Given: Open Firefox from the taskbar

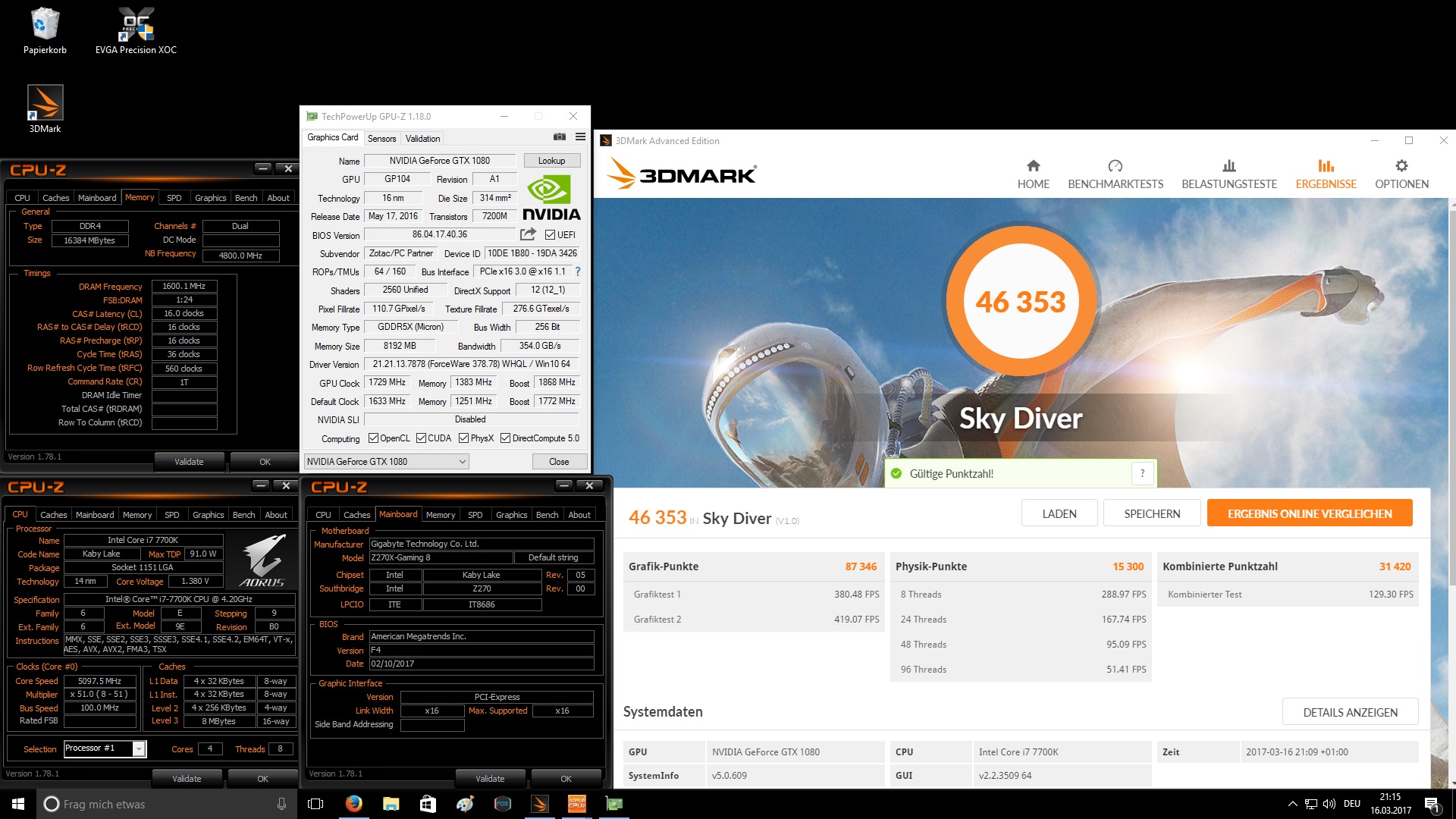Looking at the screenshot, I should [x=353, y=804].
